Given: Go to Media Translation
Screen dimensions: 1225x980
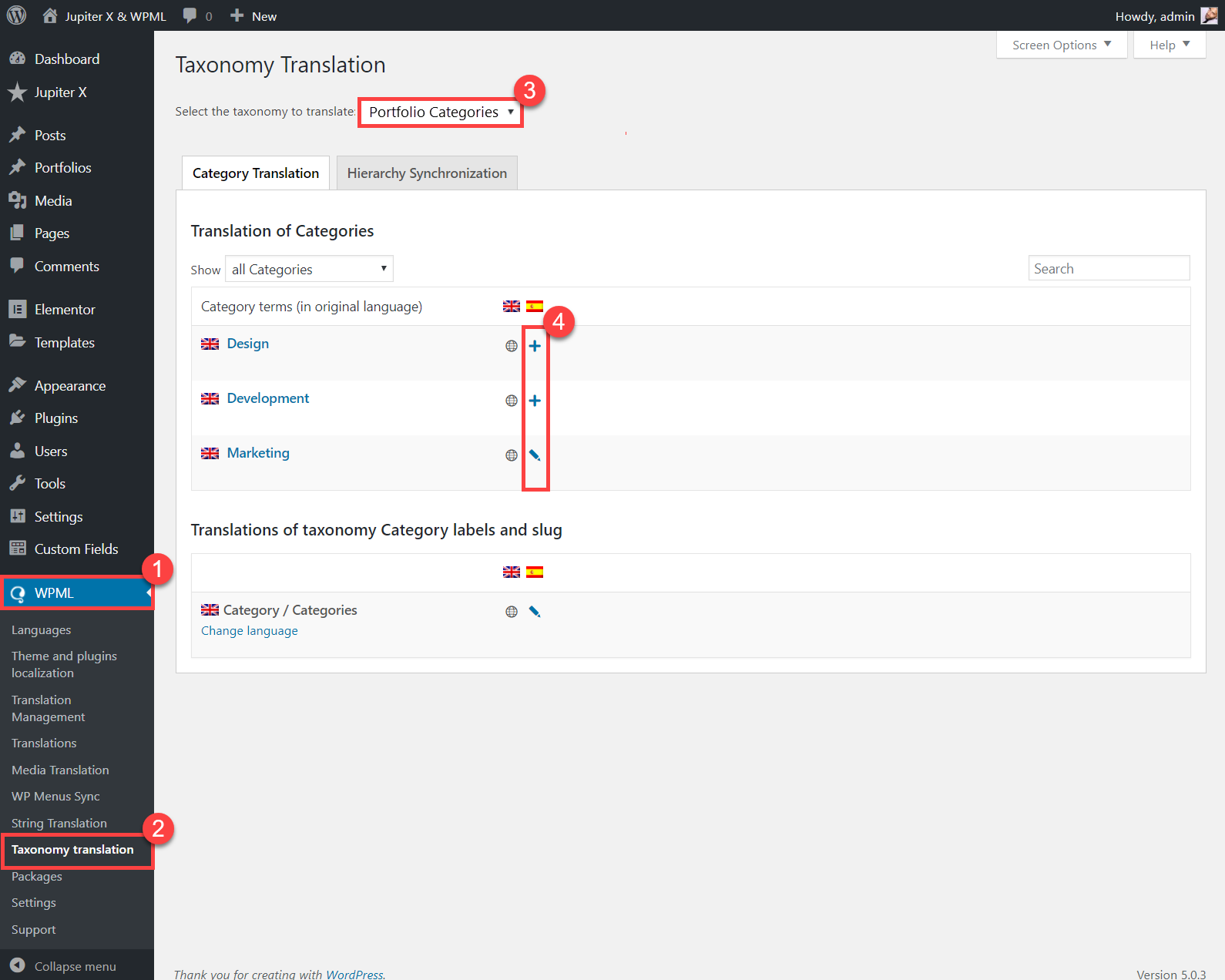Looking at the screenshot, I should 60,770.
